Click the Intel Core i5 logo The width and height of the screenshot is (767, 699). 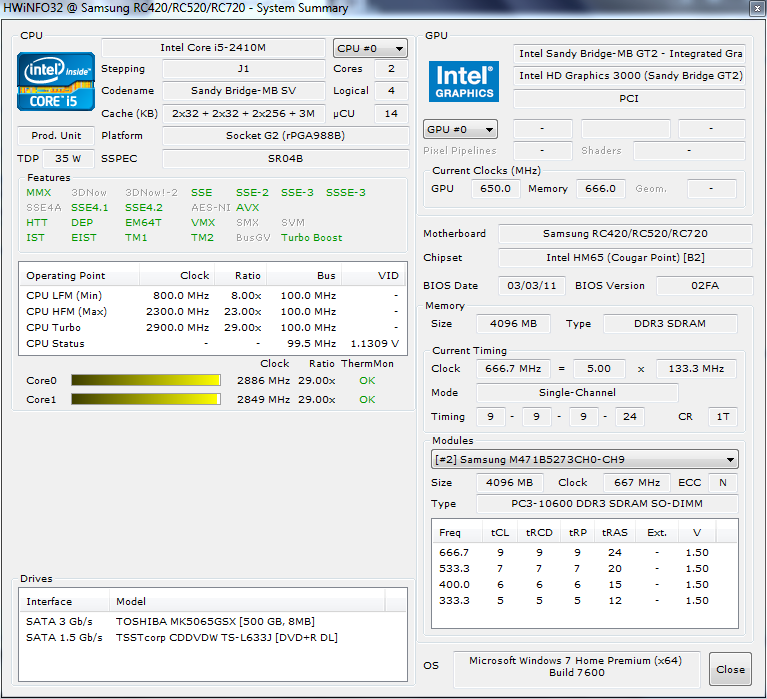(56, 81)
